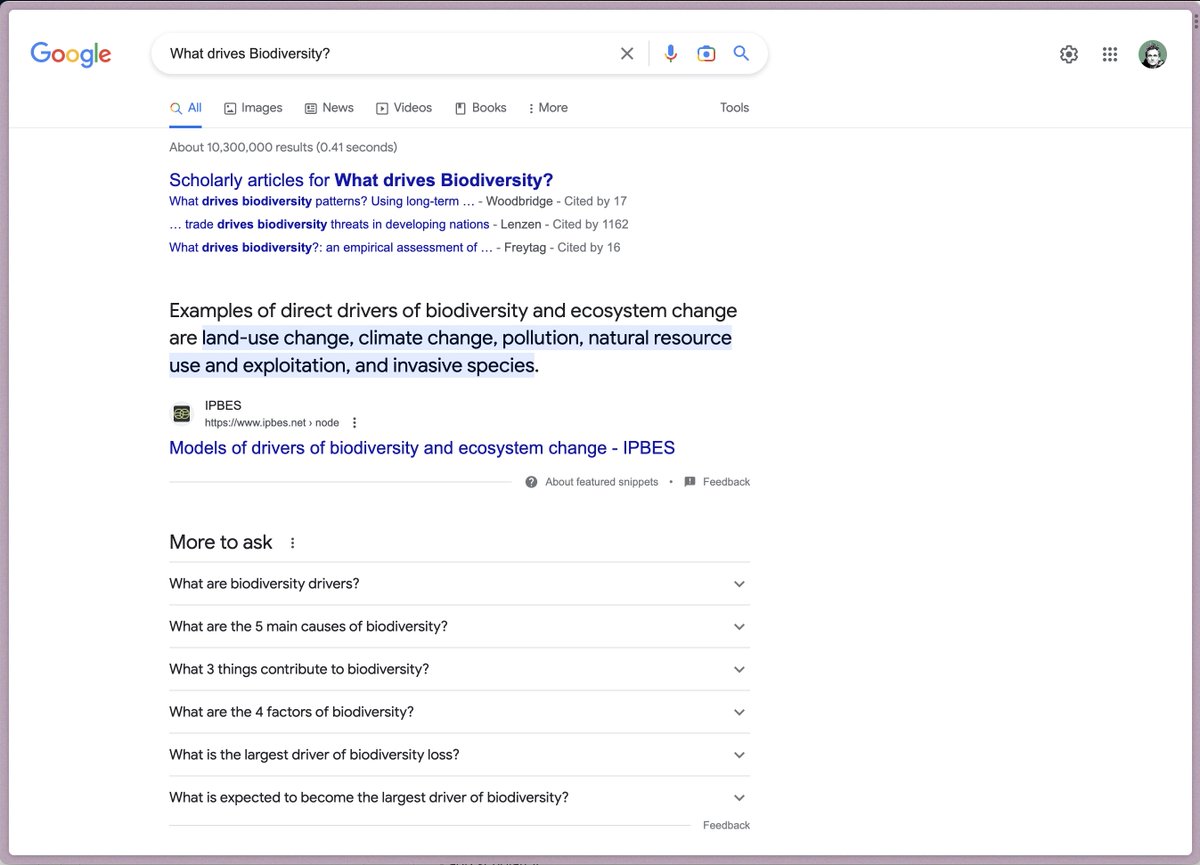
Task: Click the About featured snippets link
Action: tap(601, 482)
